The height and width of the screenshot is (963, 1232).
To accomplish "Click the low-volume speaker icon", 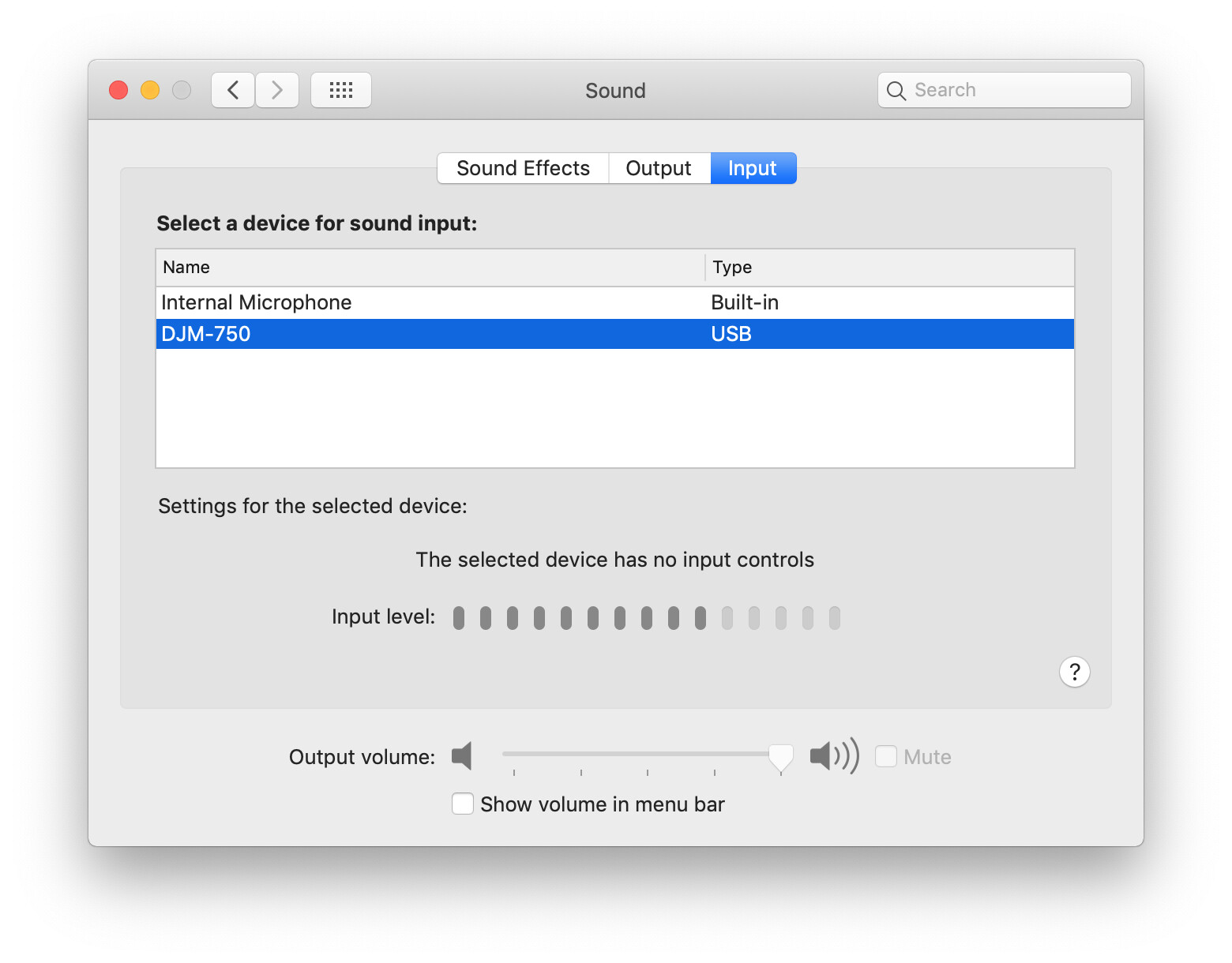I will tap(462, 756).
